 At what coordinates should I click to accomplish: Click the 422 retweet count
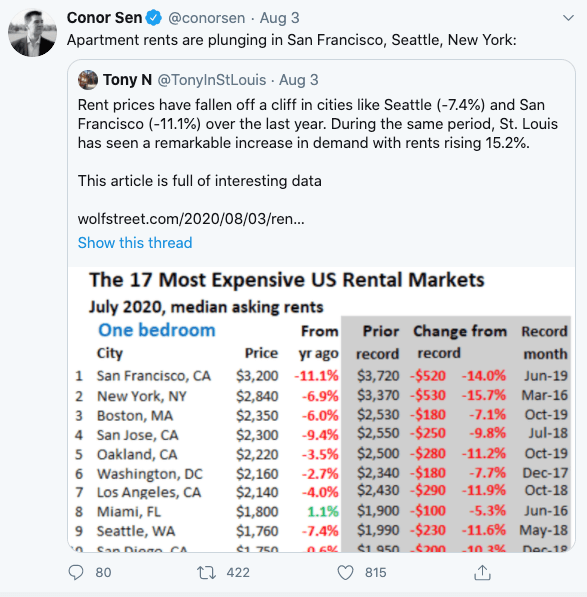[x=238, y=573]
